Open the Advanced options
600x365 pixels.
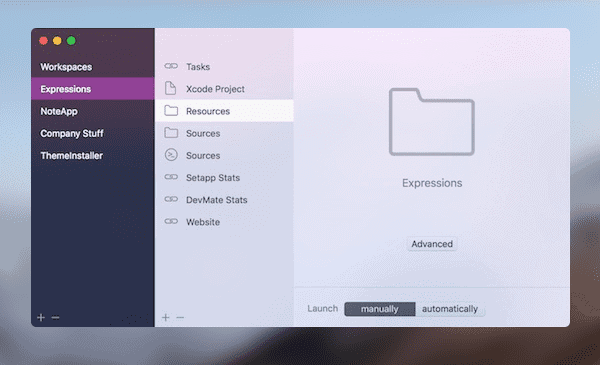click(x=432, y=244)
